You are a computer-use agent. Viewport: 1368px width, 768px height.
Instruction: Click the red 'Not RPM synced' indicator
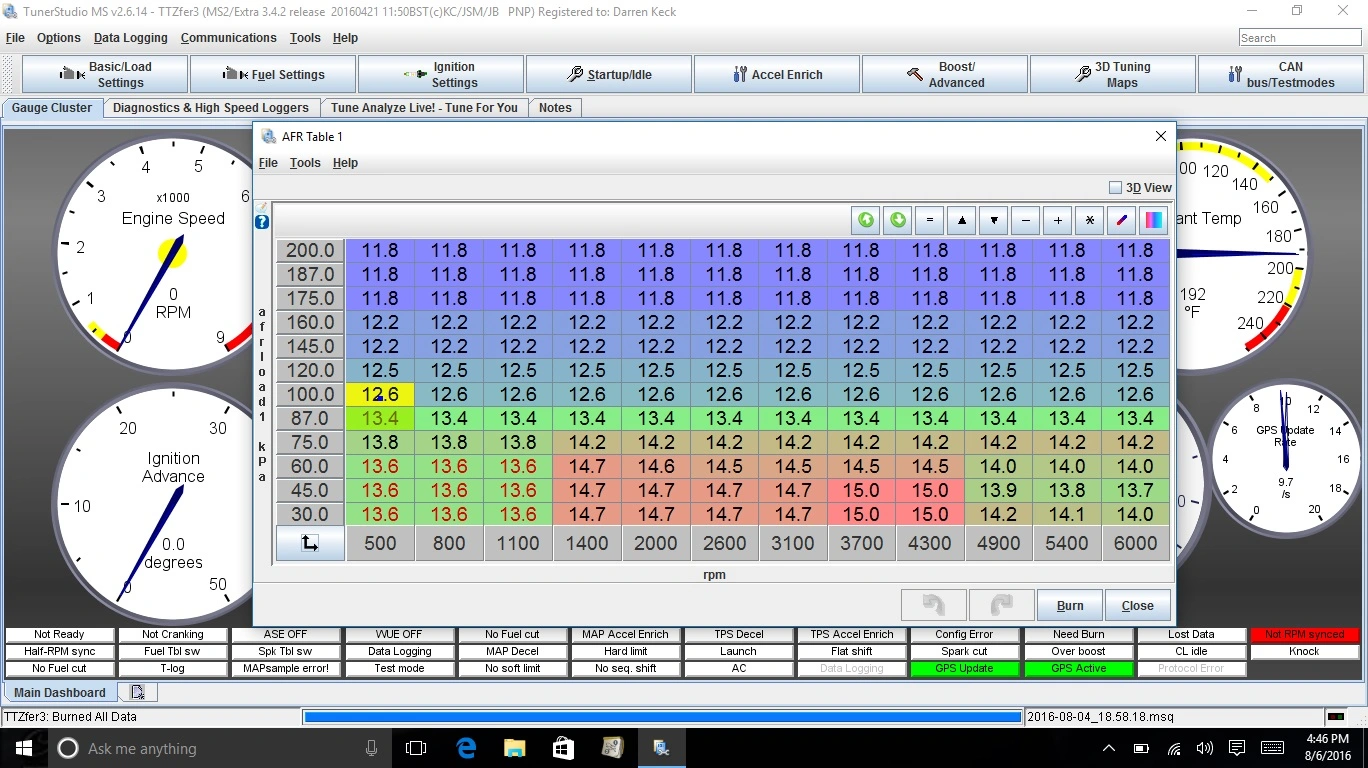1305,634
